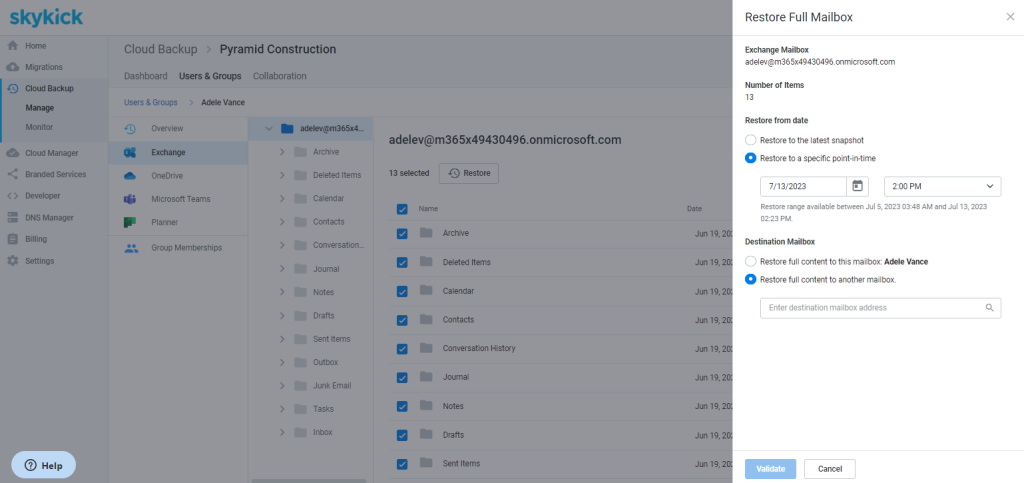The width and height of the screenshot is (1024, 483).
Task: Expand the Contacts tree folder
Action: (282, 222)
